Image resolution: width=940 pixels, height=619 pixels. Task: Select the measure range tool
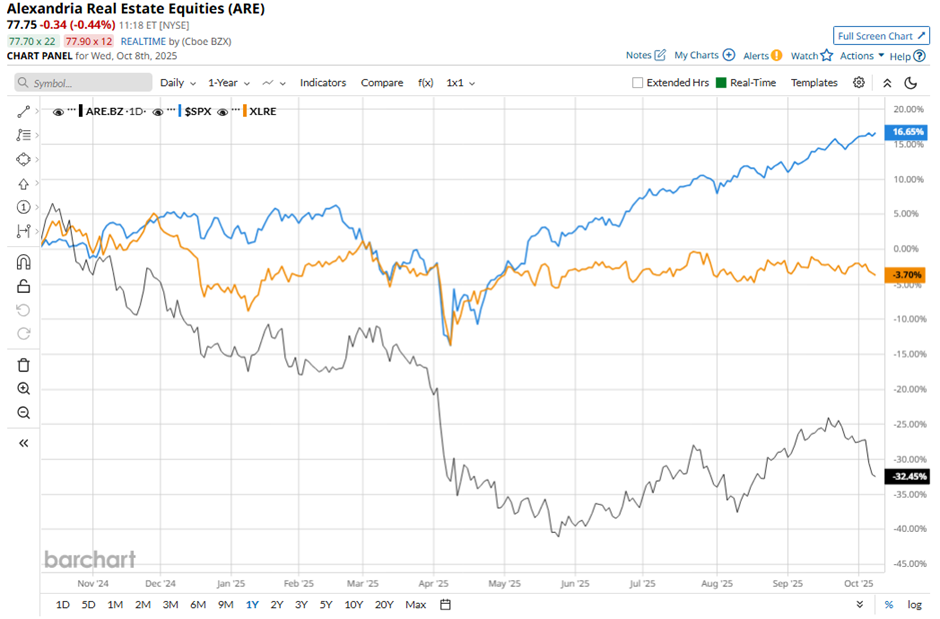click(23, 231)
